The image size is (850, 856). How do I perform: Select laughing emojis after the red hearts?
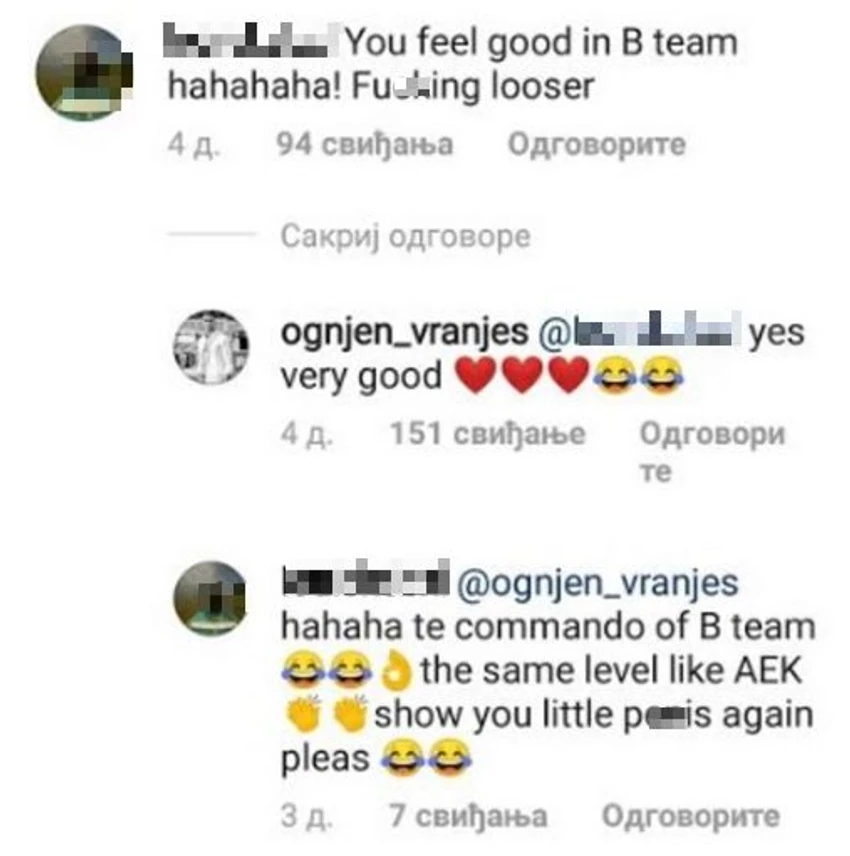pos(638,376)
